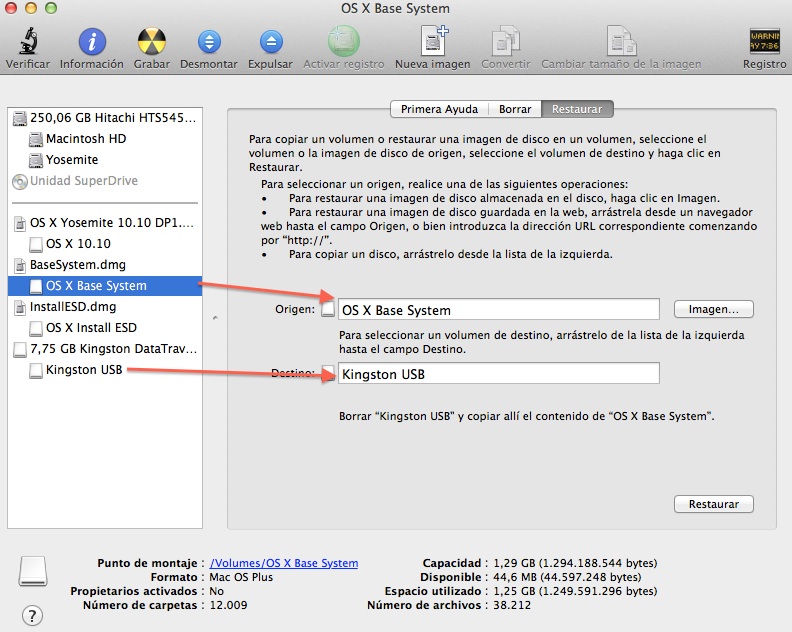
Task: Open the /Volumes/OS X Base System link
Action: [284, 563]
